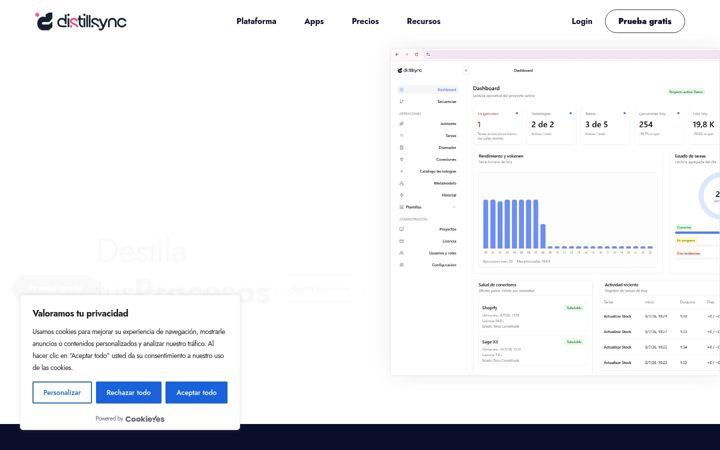The width and height of the screenshot is (720, 450).
Task: Click the Sage X3 connector entry
Action: point(532,351)
